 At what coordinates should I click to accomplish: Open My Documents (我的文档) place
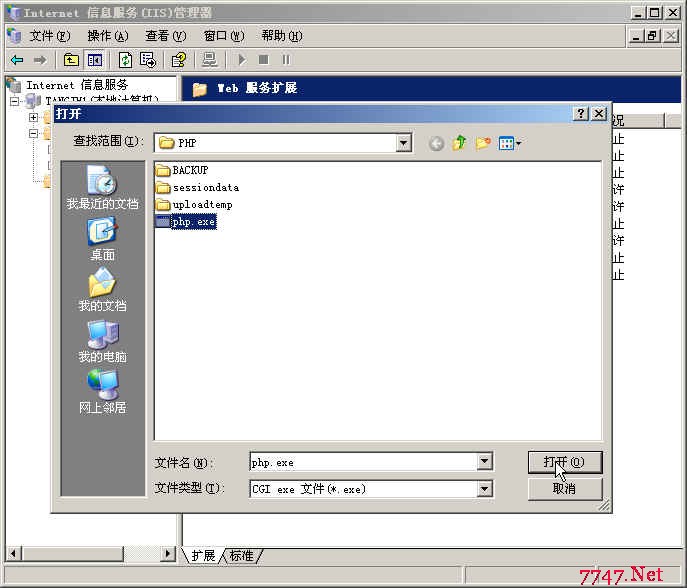(x=103, y=290)
